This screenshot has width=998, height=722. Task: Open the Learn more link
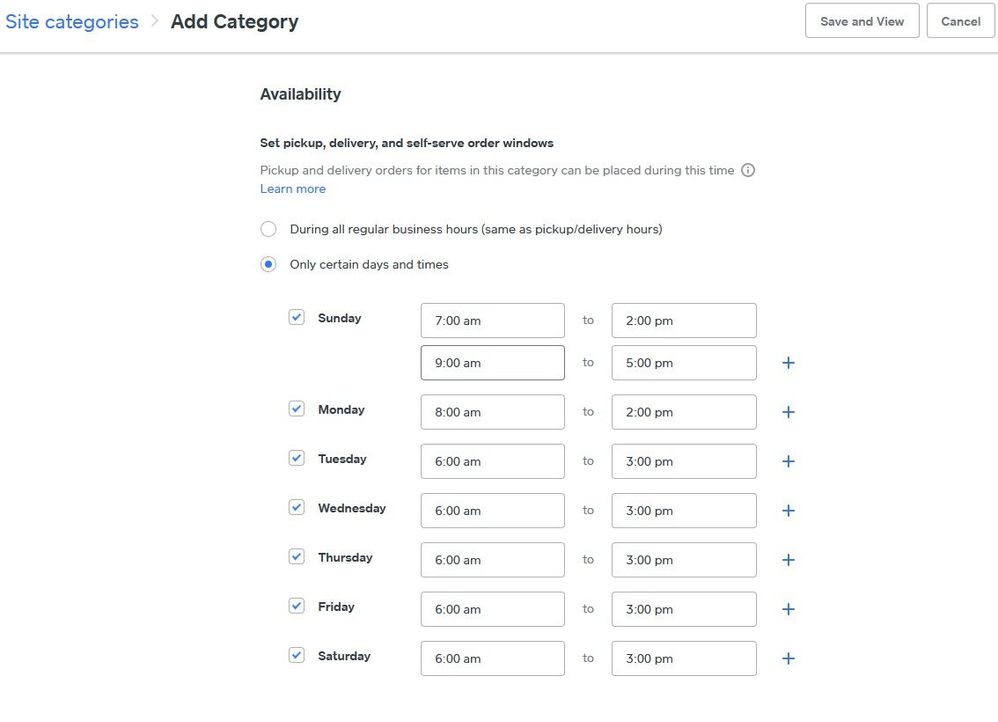coord(292,189)
